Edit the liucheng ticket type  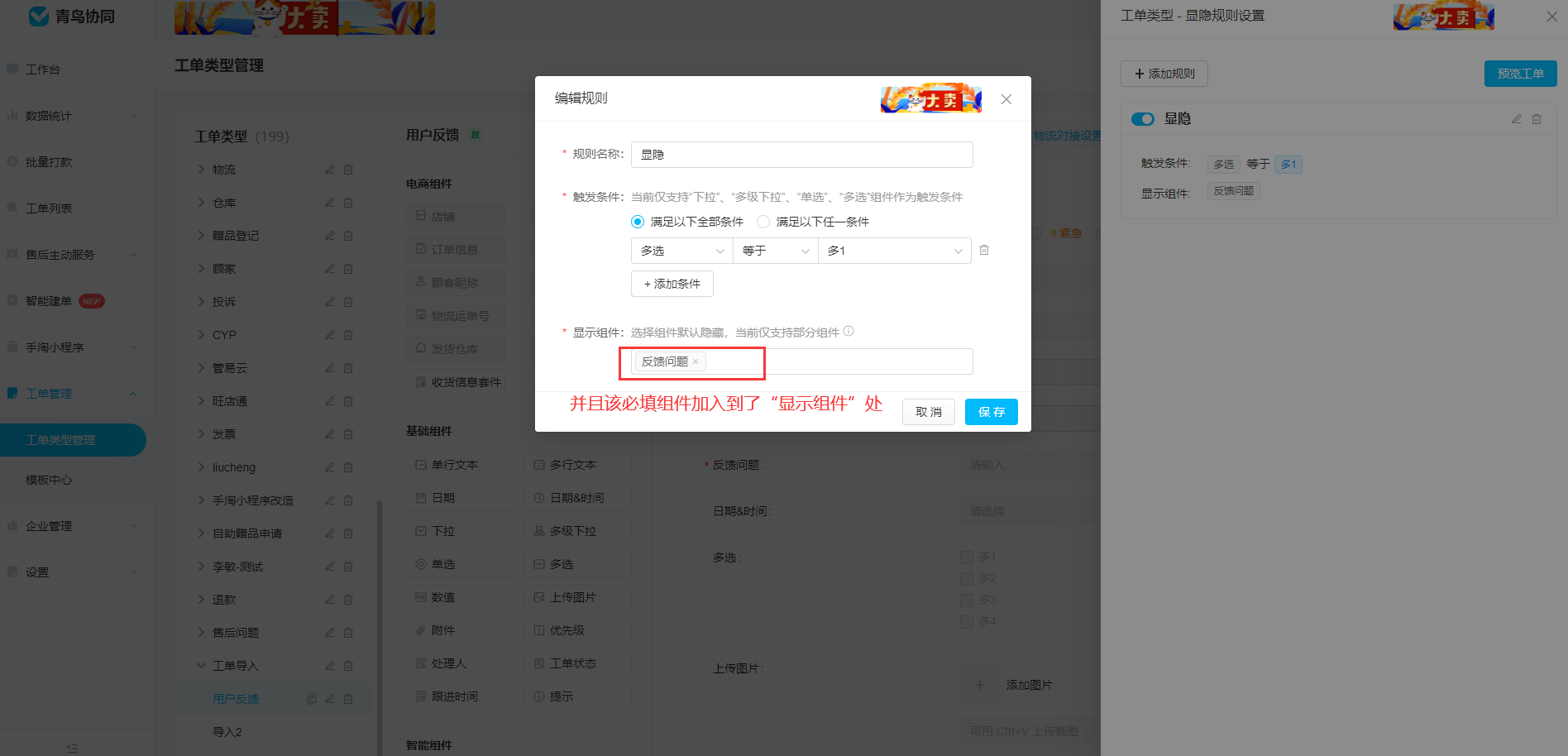(330, 467)
